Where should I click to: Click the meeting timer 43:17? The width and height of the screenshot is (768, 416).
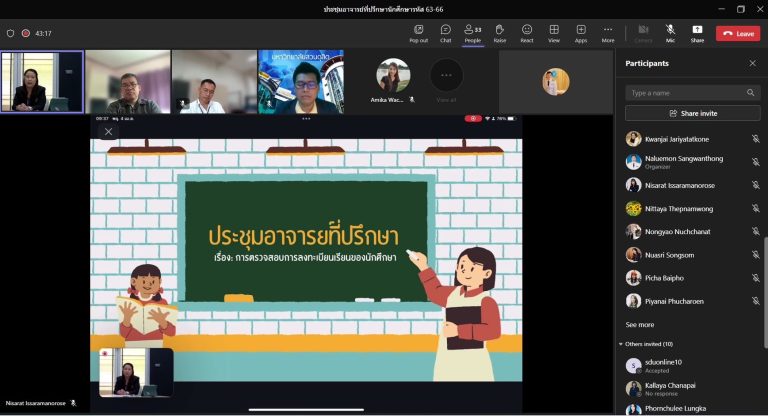[x=43, y=33]
